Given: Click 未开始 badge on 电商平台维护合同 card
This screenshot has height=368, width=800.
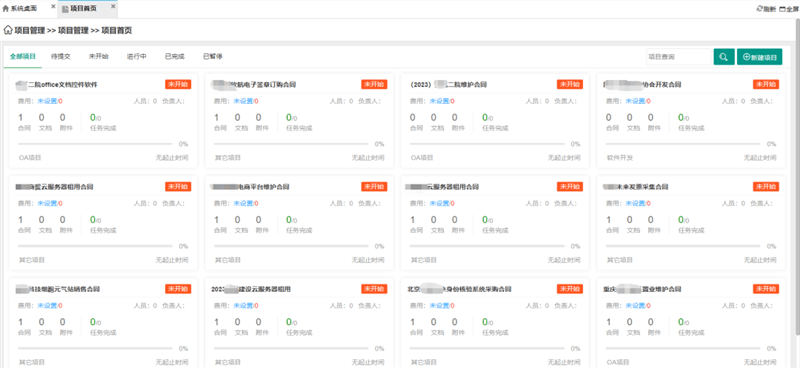Looking at the screenshot, I should [x=374, y=186].
